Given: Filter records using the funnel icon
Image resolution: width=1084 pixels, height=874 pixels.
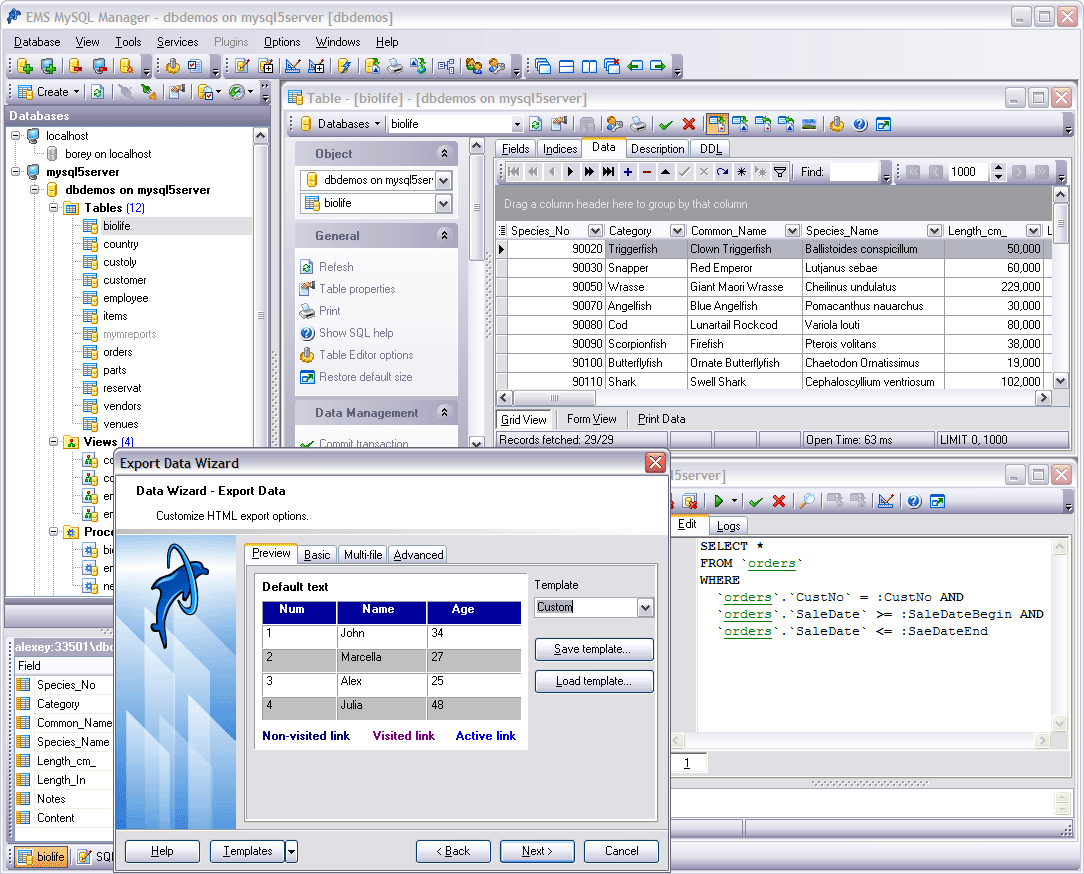Looking at the screenshot, I should [779, 171].
